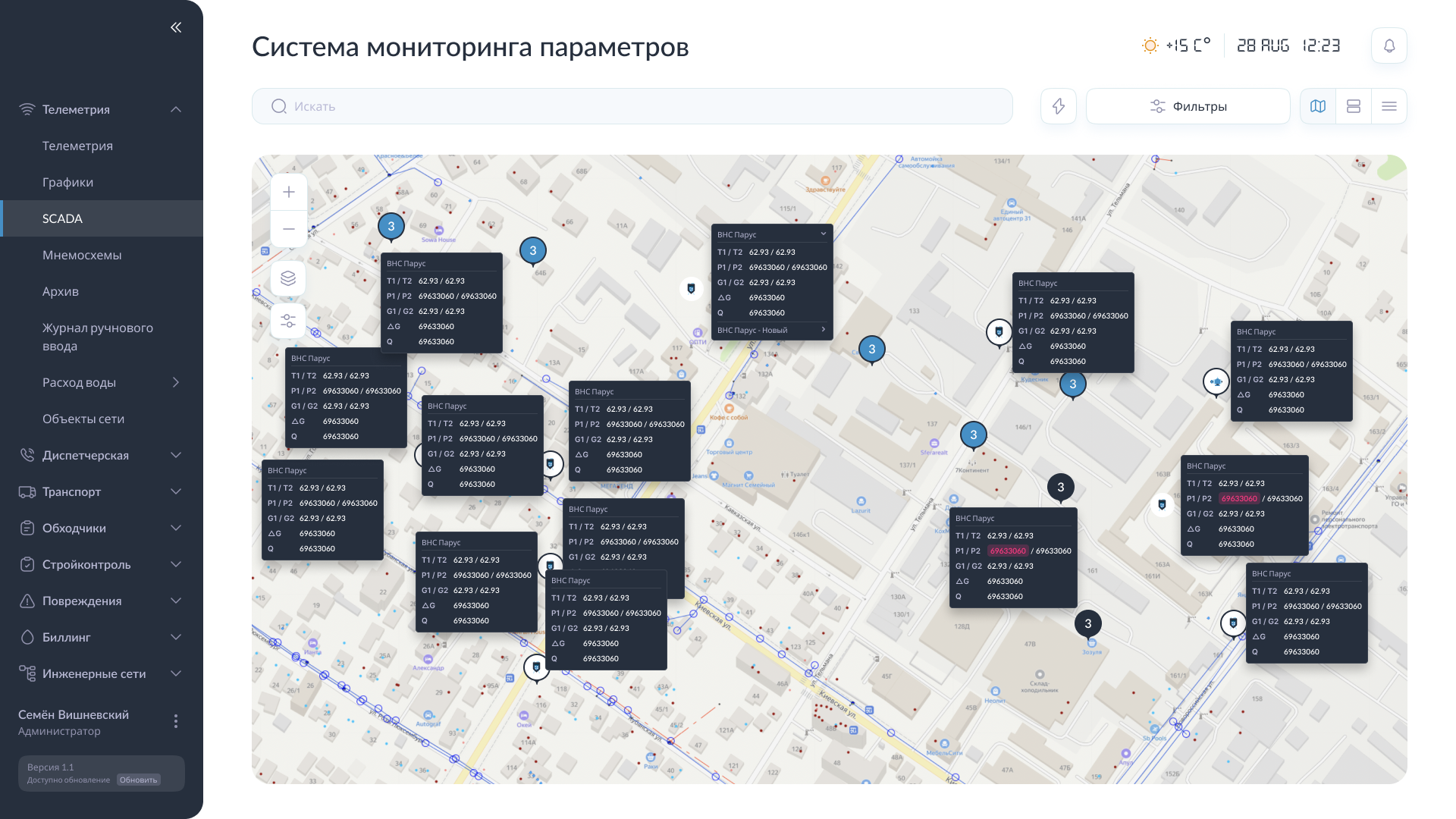Click the lightning bolt quick action button
Viewport: 1456px width, 819px height.
tap(1059, 106)
